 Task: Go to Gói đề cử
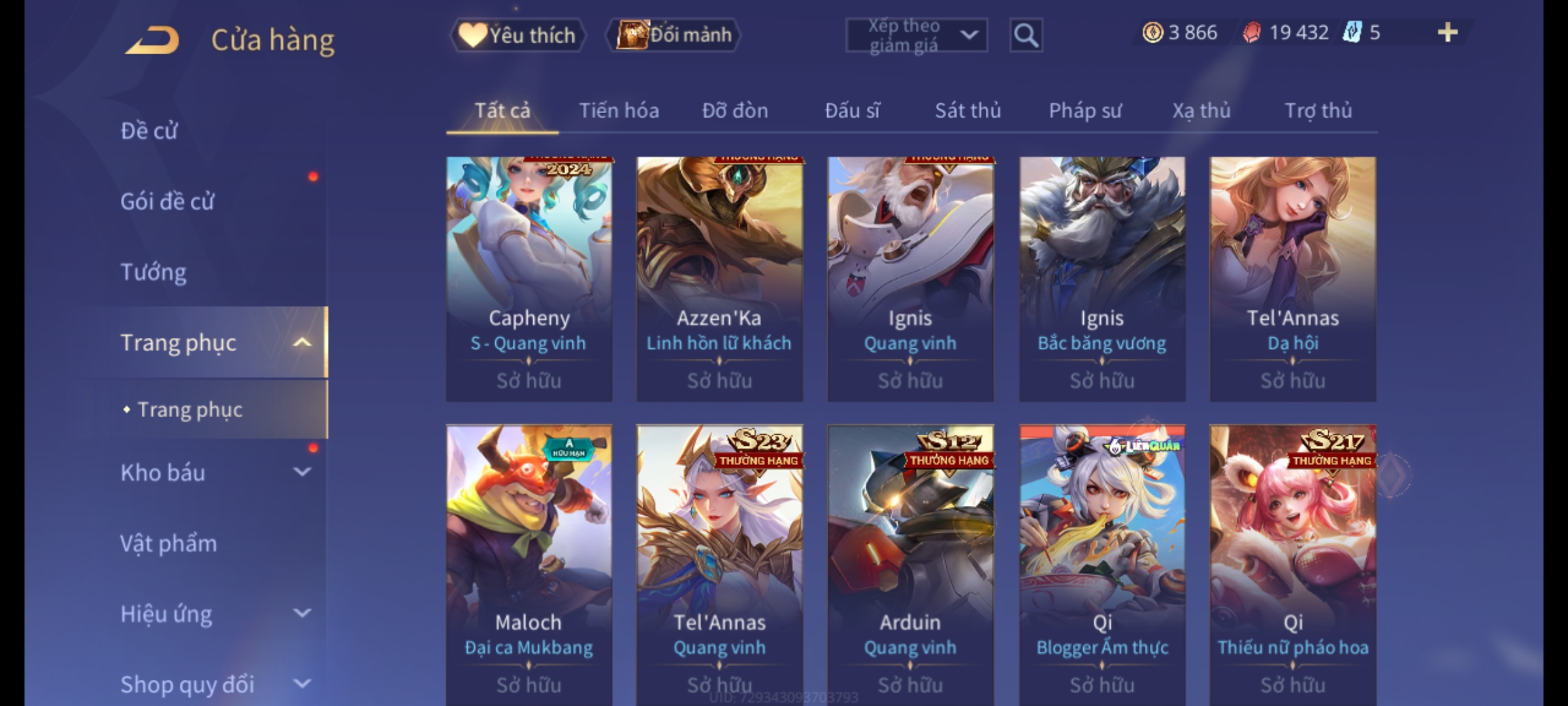tap(167, 201)
